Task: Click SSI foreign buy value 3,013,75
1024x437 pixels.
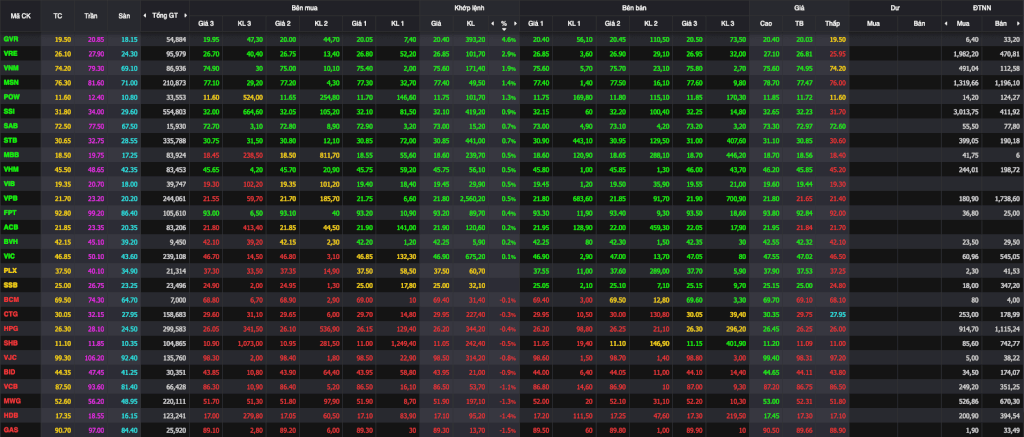Action: coord(968,111)
